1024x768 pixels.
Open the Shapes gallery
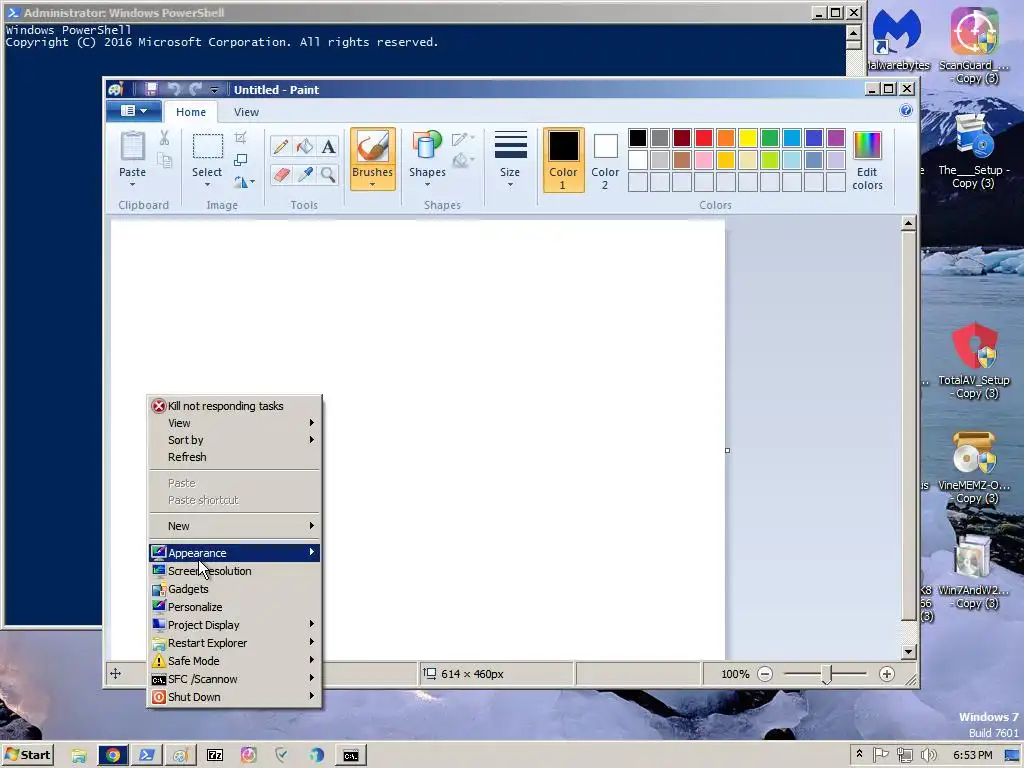(x=427, y=159)
